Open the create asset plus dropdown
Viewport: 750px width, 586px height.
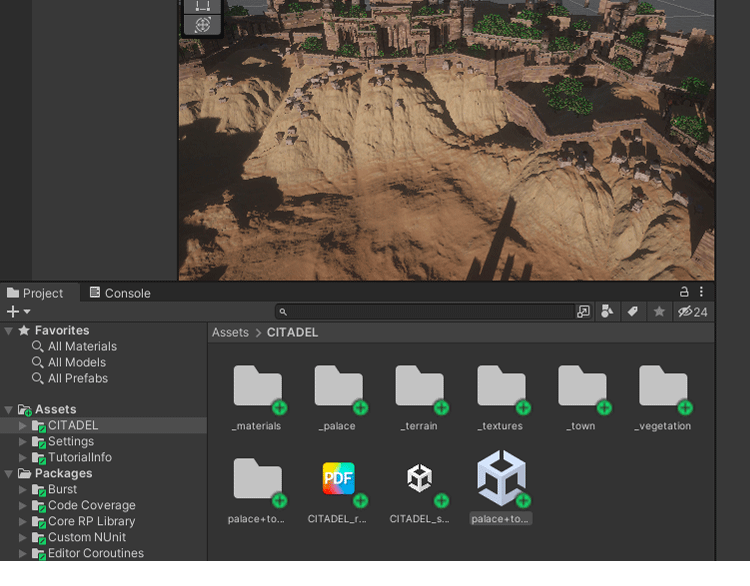[x=18, y=312]
